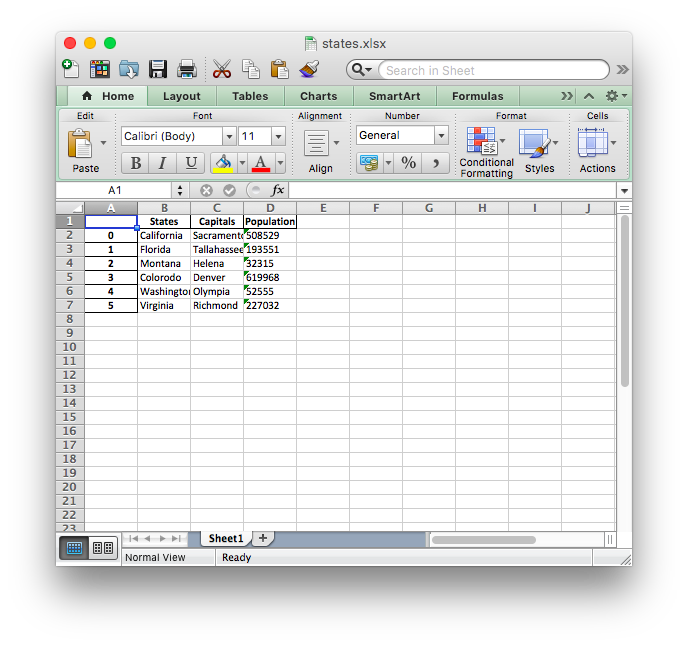This screenshot has width=688, height=646.
Task: Click the Format Painter brush icon
Action: click(x=309, y=69)
